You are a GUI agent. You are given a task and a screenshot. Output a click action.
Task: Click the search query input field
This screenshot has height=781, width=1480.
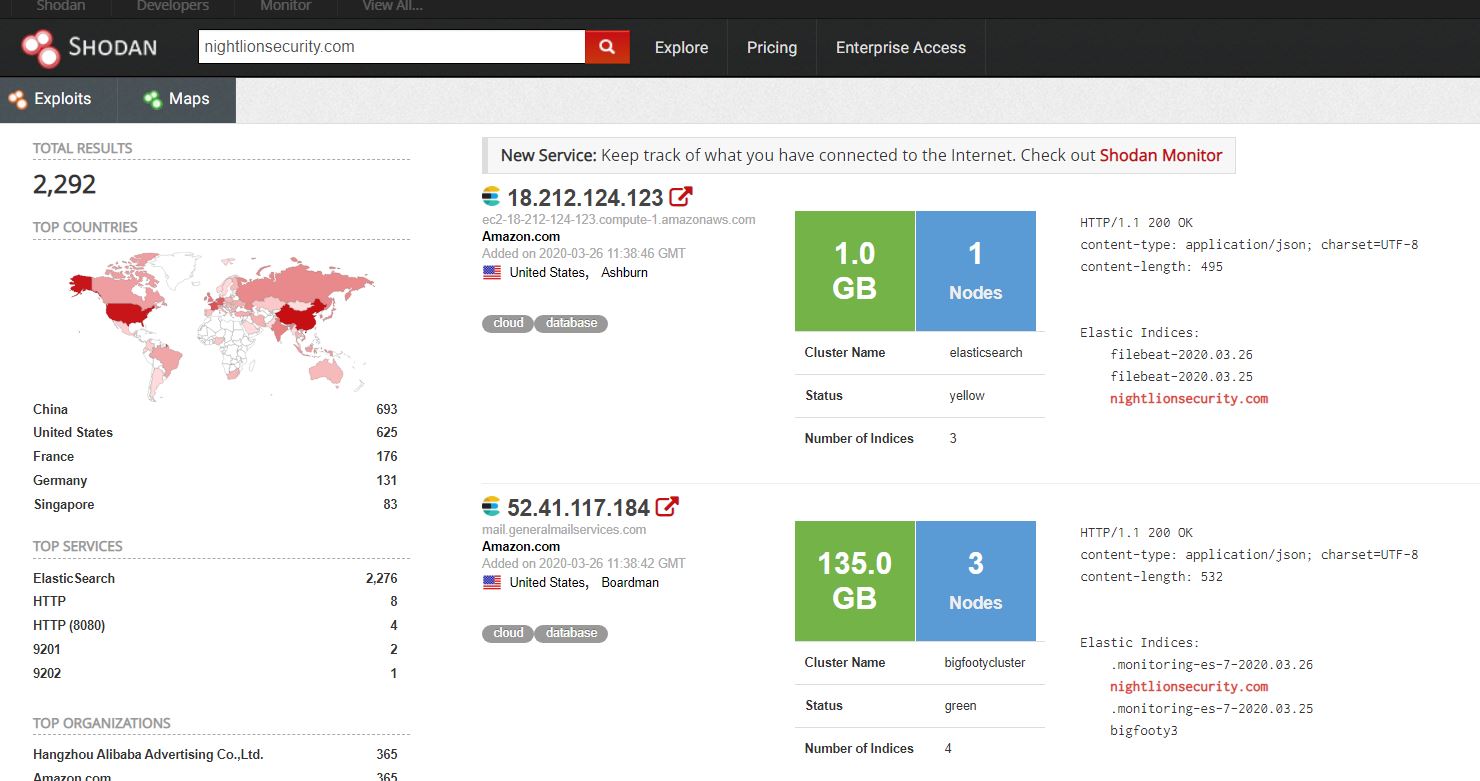(x=391, y=47)
